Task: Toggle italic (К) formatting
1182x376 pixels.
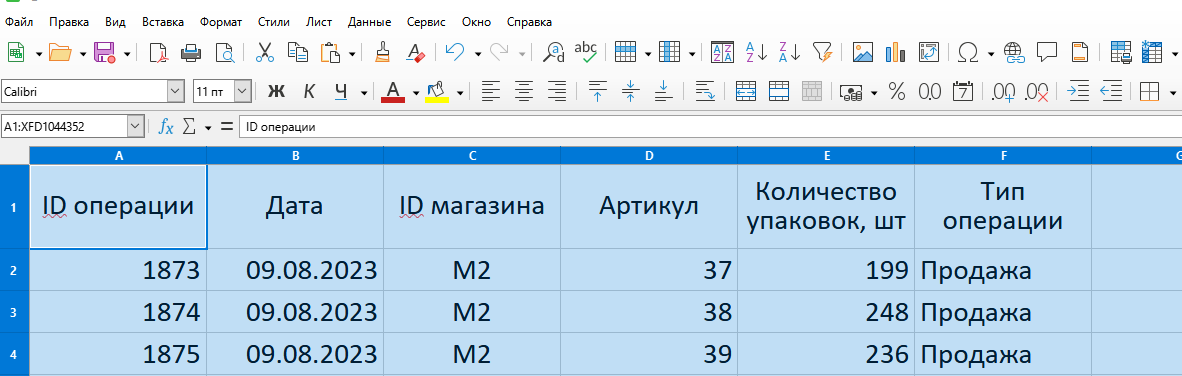Action: [309, 92]
